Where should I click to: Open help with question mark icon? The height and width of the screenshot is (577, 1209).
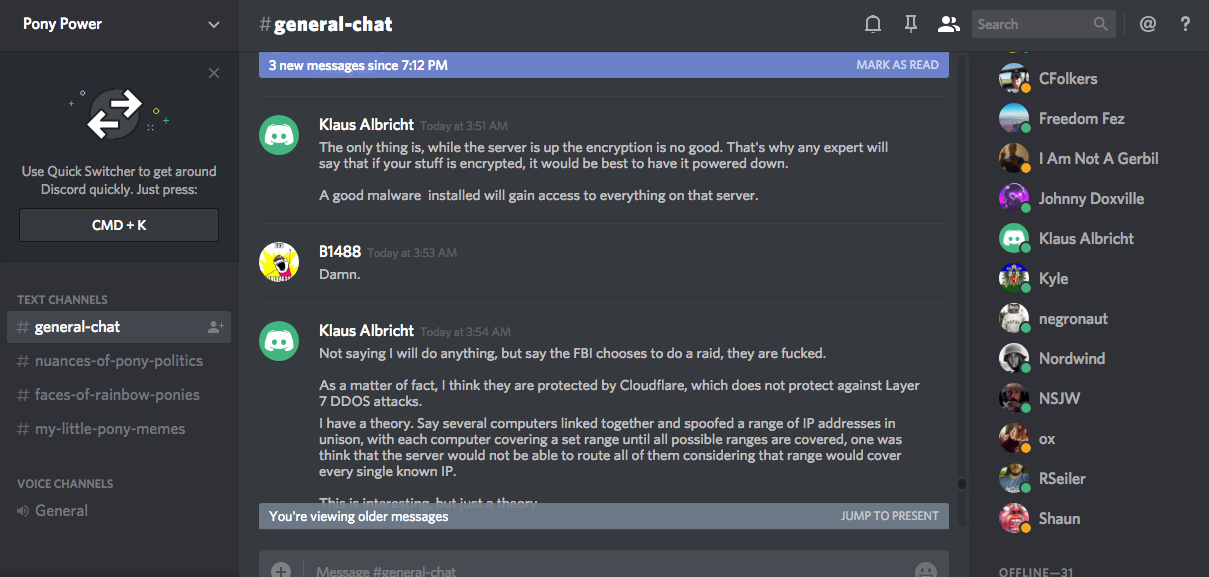1186,24
